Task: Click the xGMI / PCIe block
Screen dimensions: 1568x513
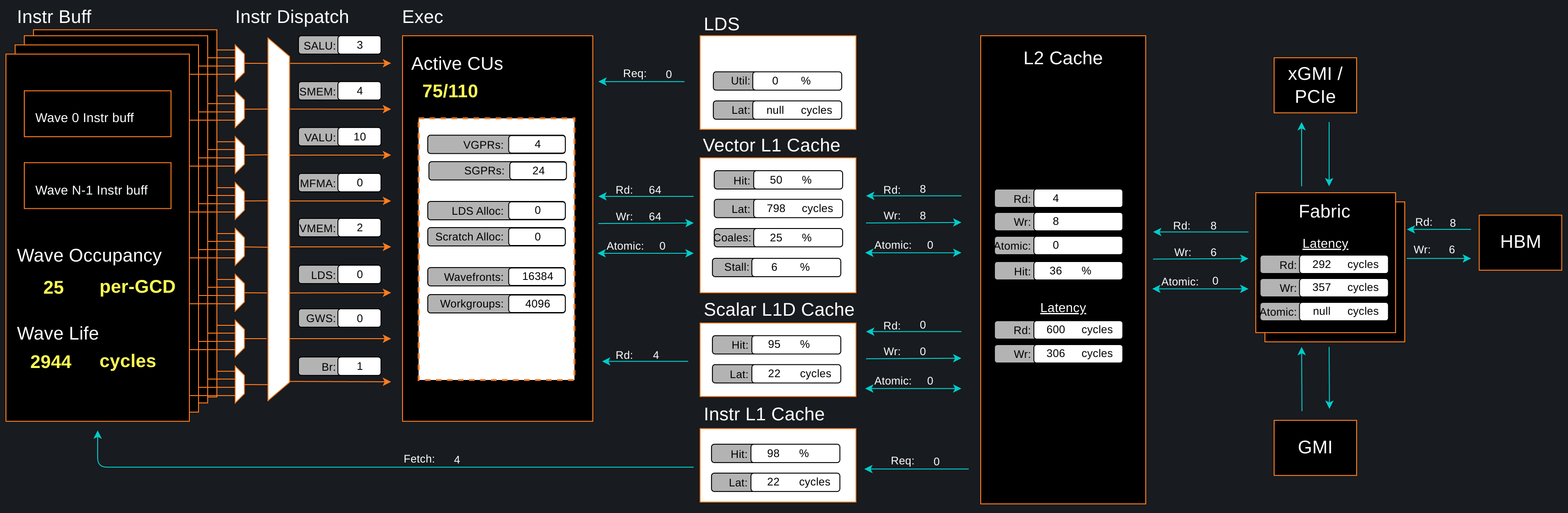Action: (x=1314, y=85)
